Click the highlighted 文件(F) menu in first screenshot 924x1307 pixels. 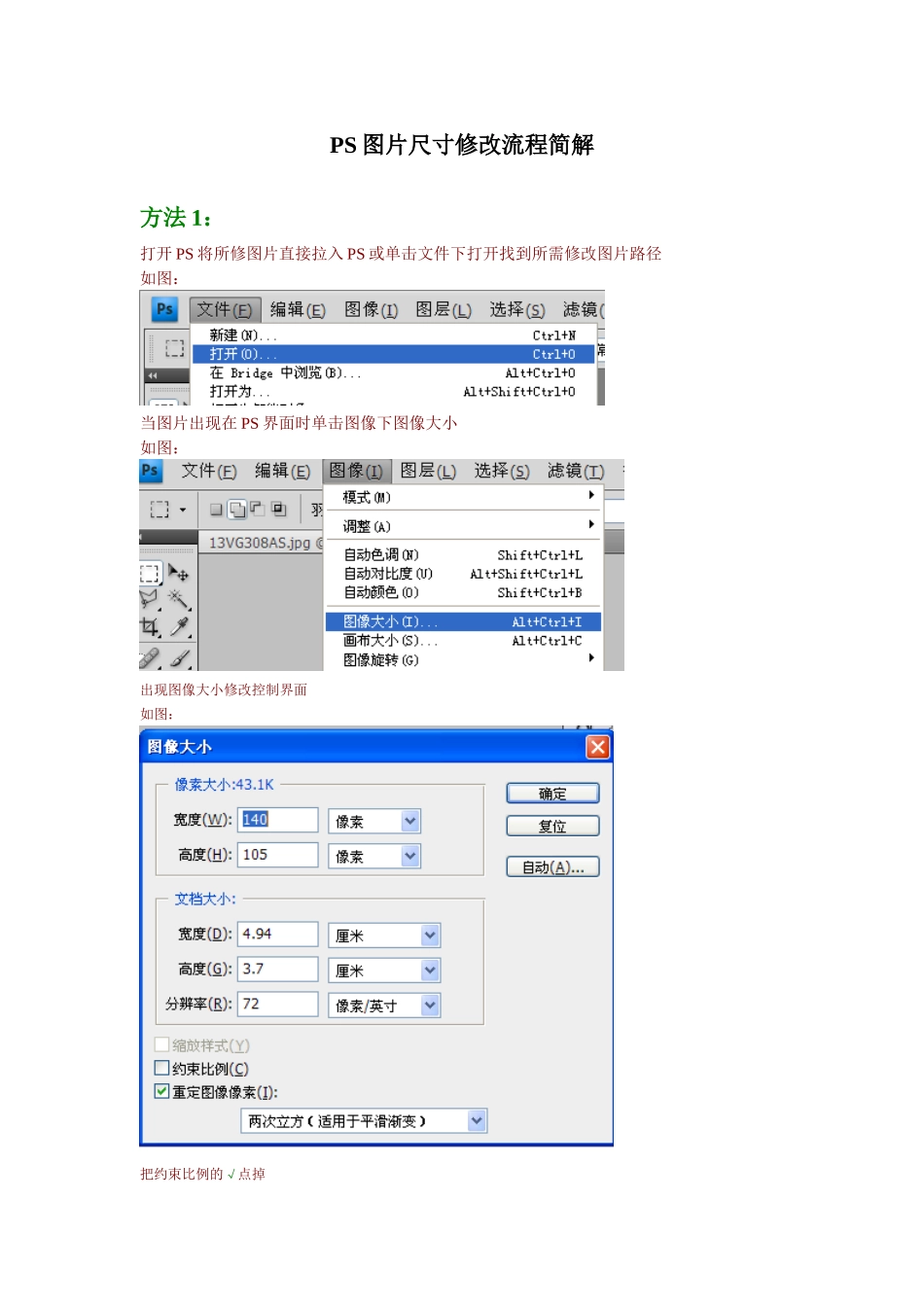[225, 310]
